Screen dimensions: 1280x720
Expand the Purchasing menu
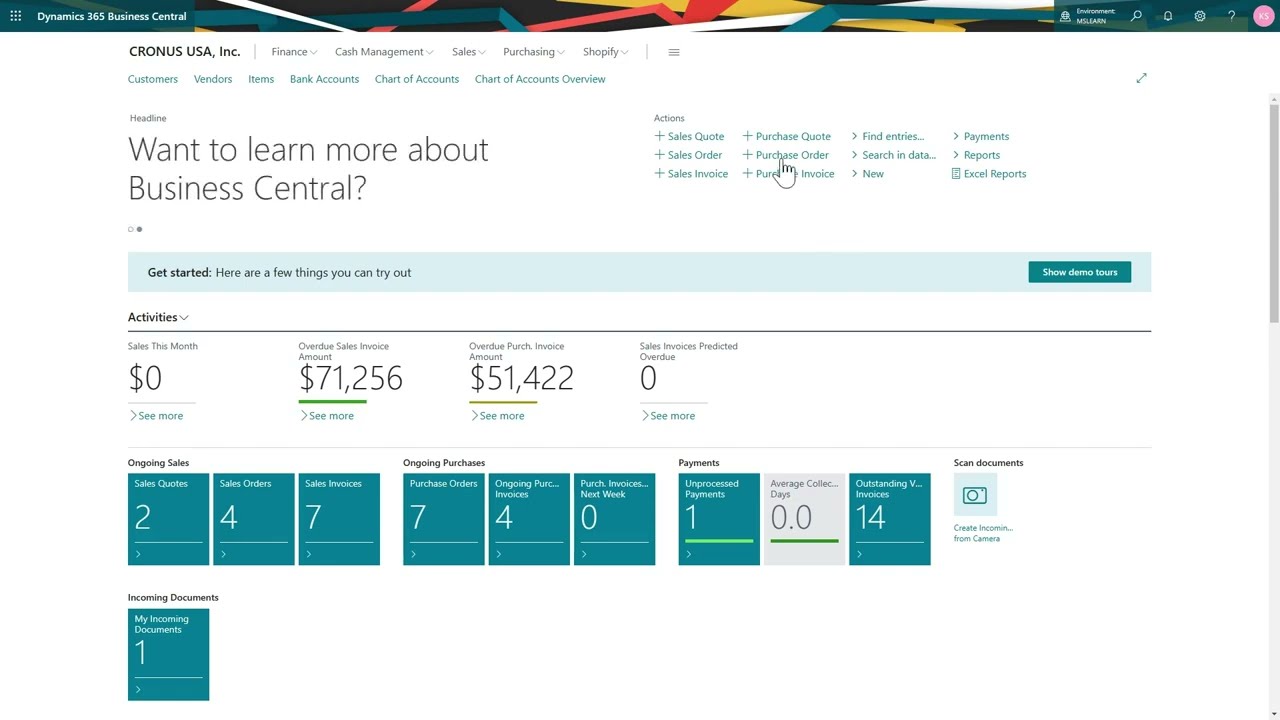(534, 52)
